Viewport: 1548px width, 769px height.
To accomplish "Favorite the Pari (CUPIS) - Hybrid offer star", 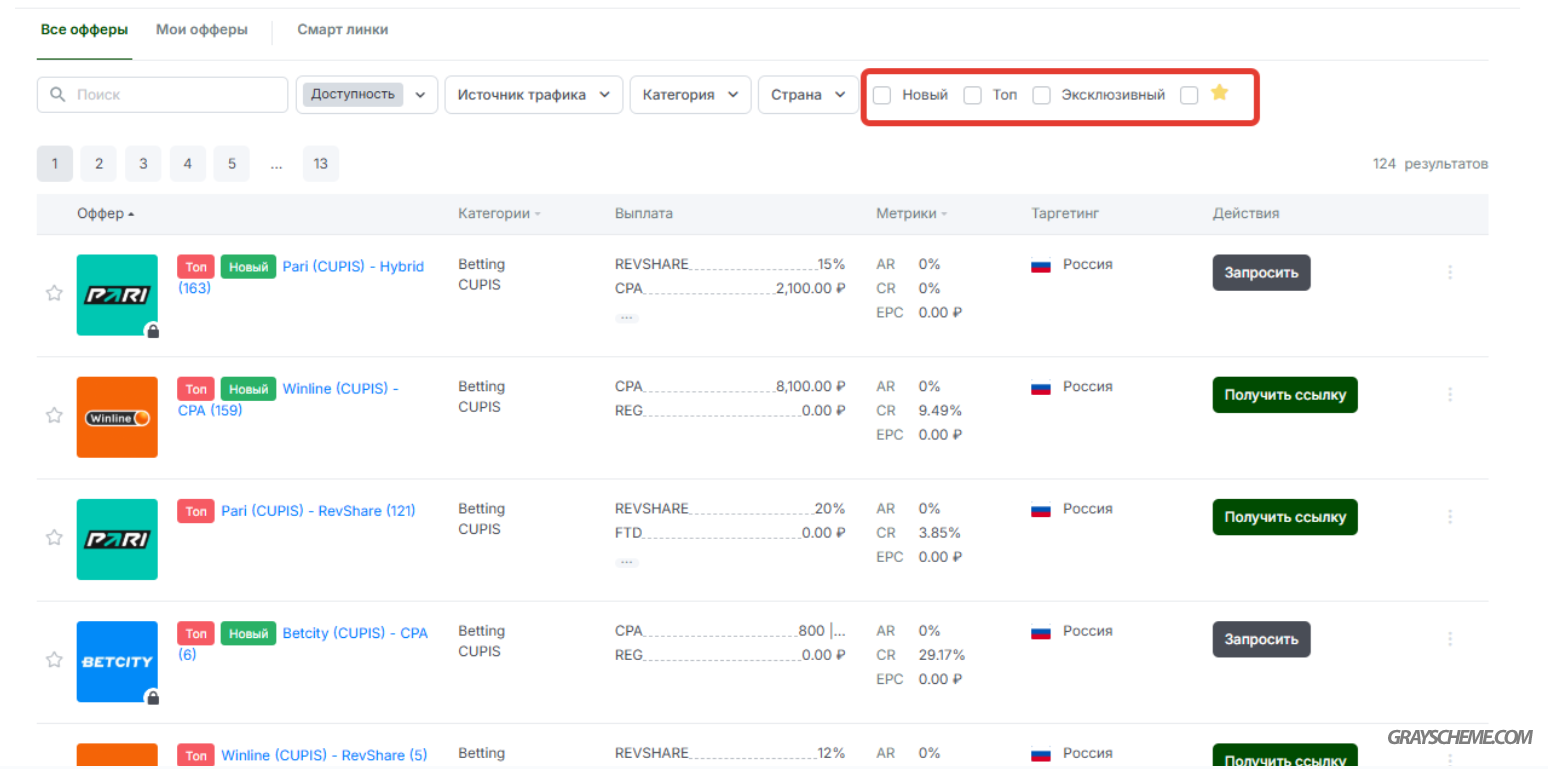I will pos(54,293).
